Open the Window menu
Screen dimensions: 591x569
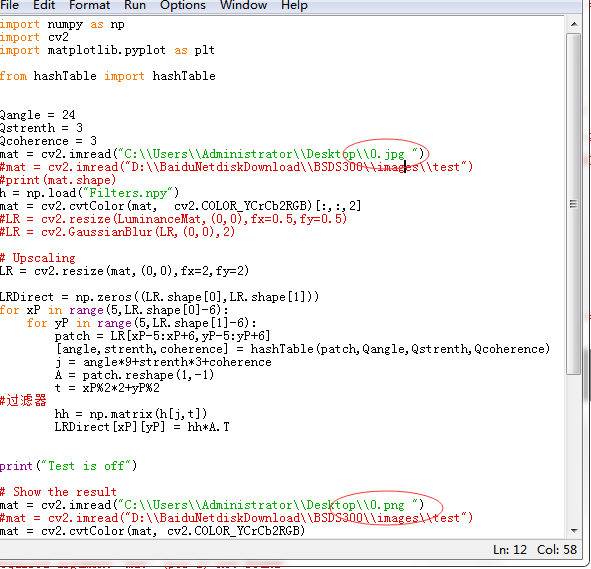(x=243, y=5)
